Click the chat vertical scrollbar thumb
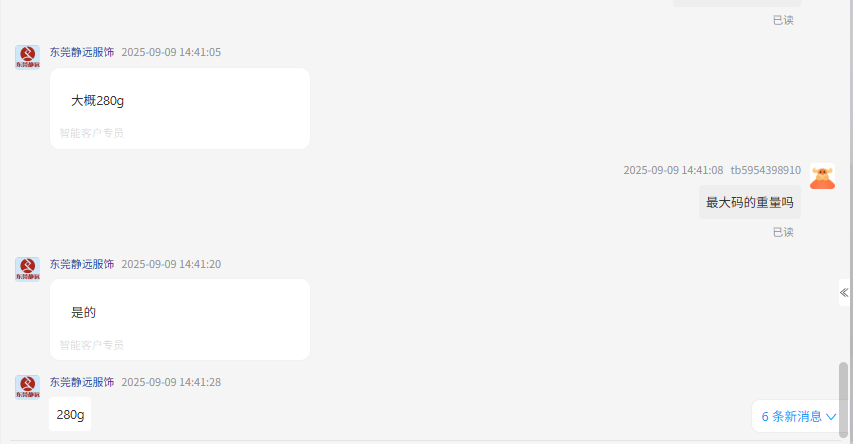The height and width of the screenshot is (444, 853). coord(843,399)
